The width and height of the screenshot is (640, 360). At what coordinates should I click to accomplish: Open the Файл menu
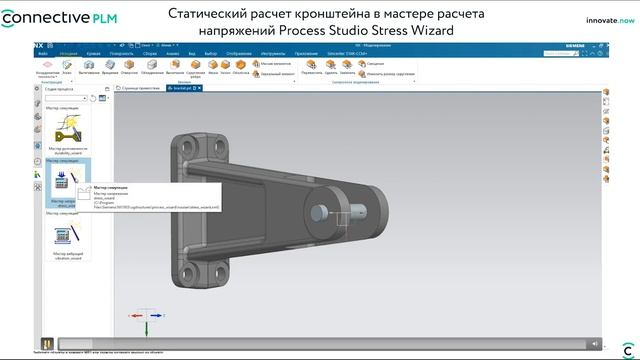click(43, 53)
